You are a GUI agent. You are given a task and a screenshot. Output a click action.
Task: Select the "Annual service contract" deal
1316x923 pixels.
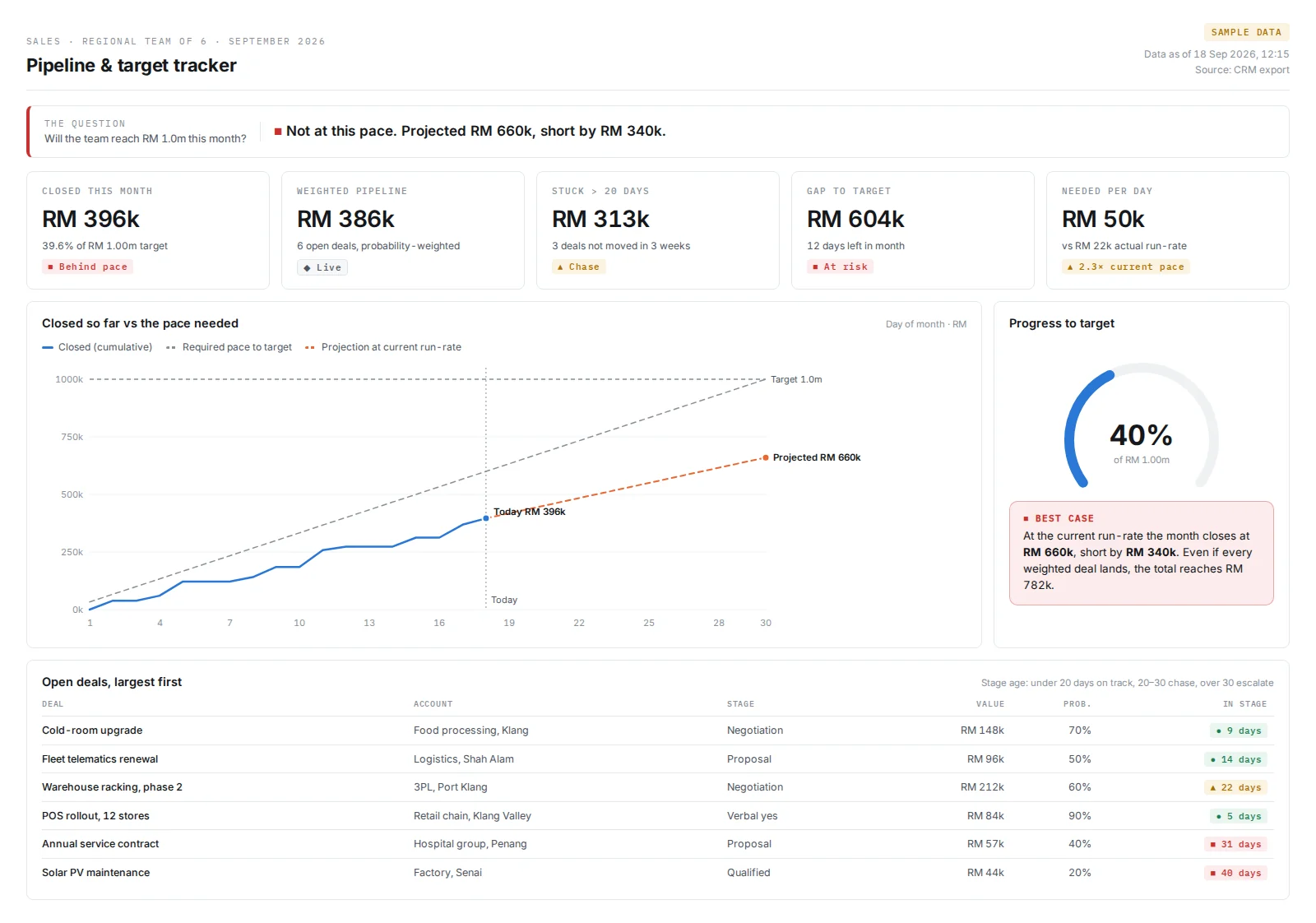click(100, 844)
